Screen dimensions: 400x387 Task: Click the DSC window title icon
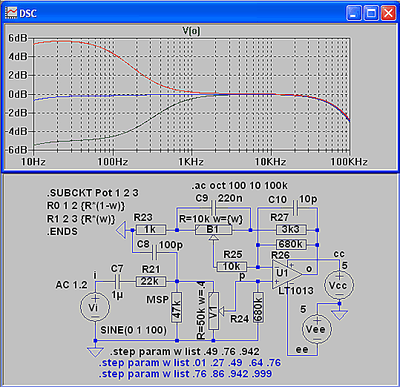click(11, 13)
